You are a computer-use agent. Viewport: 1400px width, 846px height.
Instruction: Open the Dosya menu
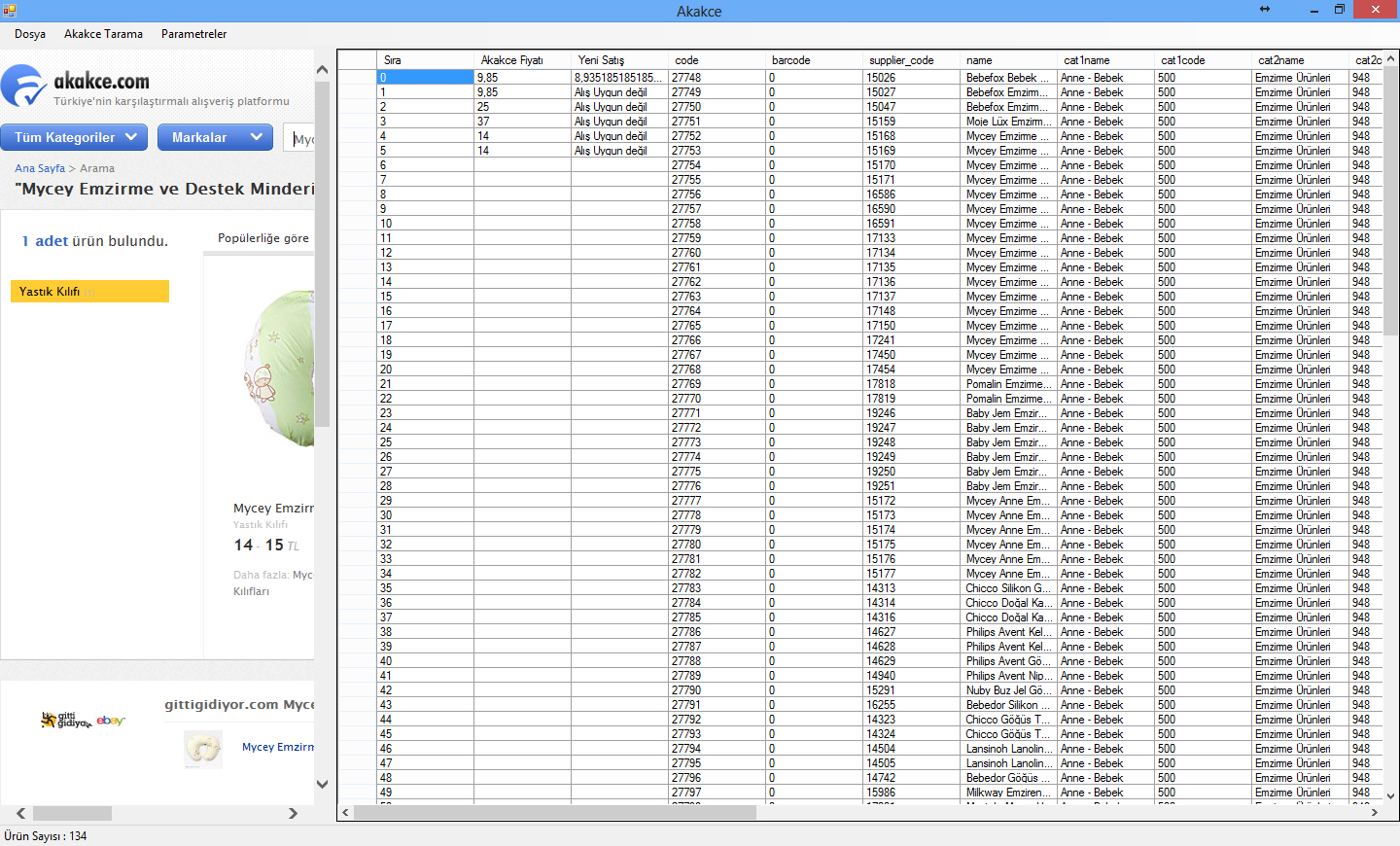pyautogui.click(x=30, y=34)
